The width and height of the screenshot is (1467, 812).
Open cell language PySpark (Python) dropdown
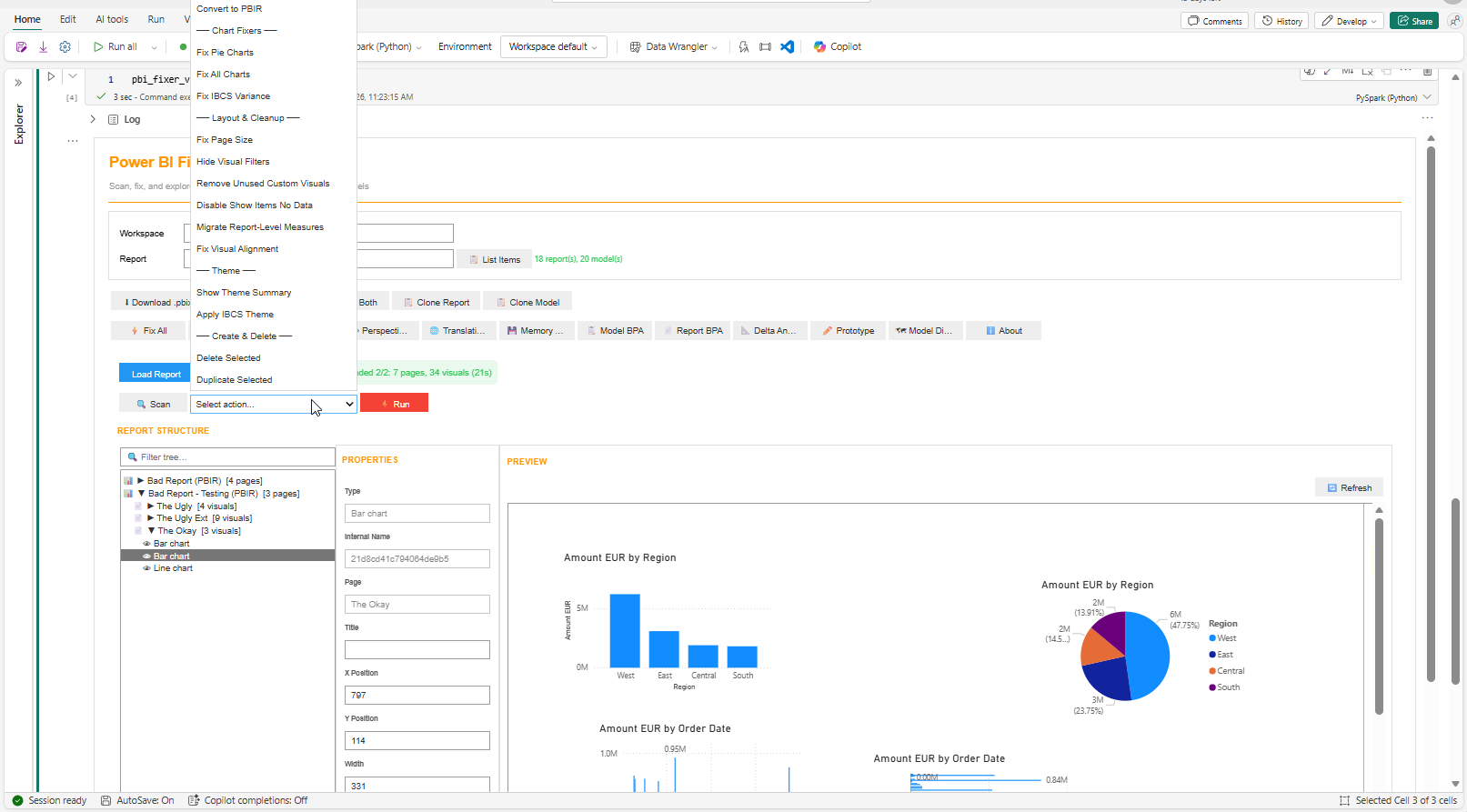point(1393,97)
